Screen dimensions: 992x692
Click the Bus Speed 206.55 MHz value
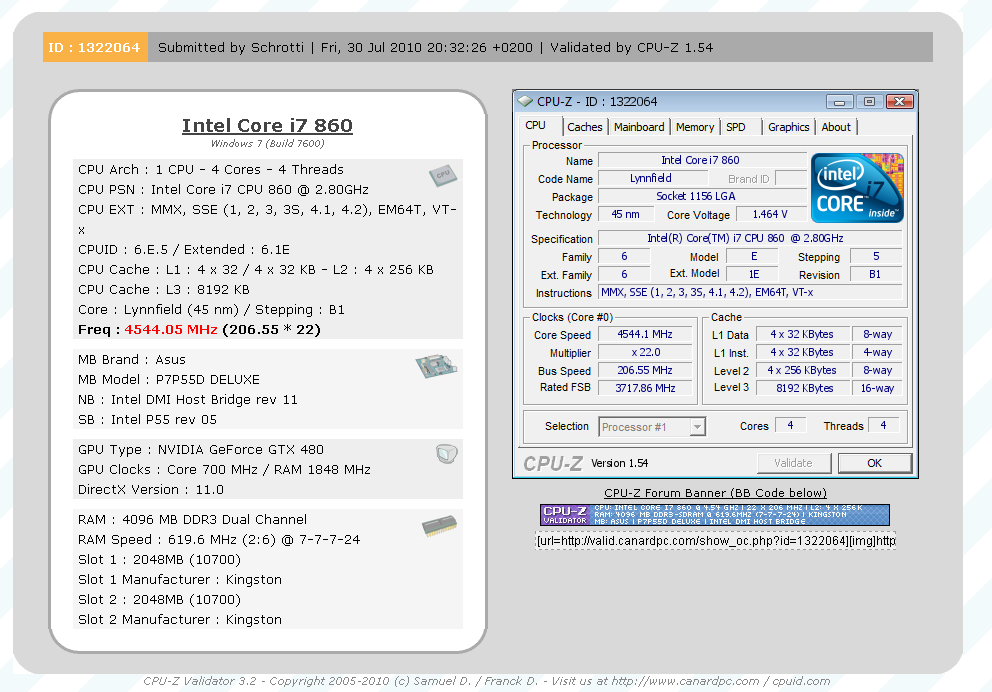coord(645,371)
